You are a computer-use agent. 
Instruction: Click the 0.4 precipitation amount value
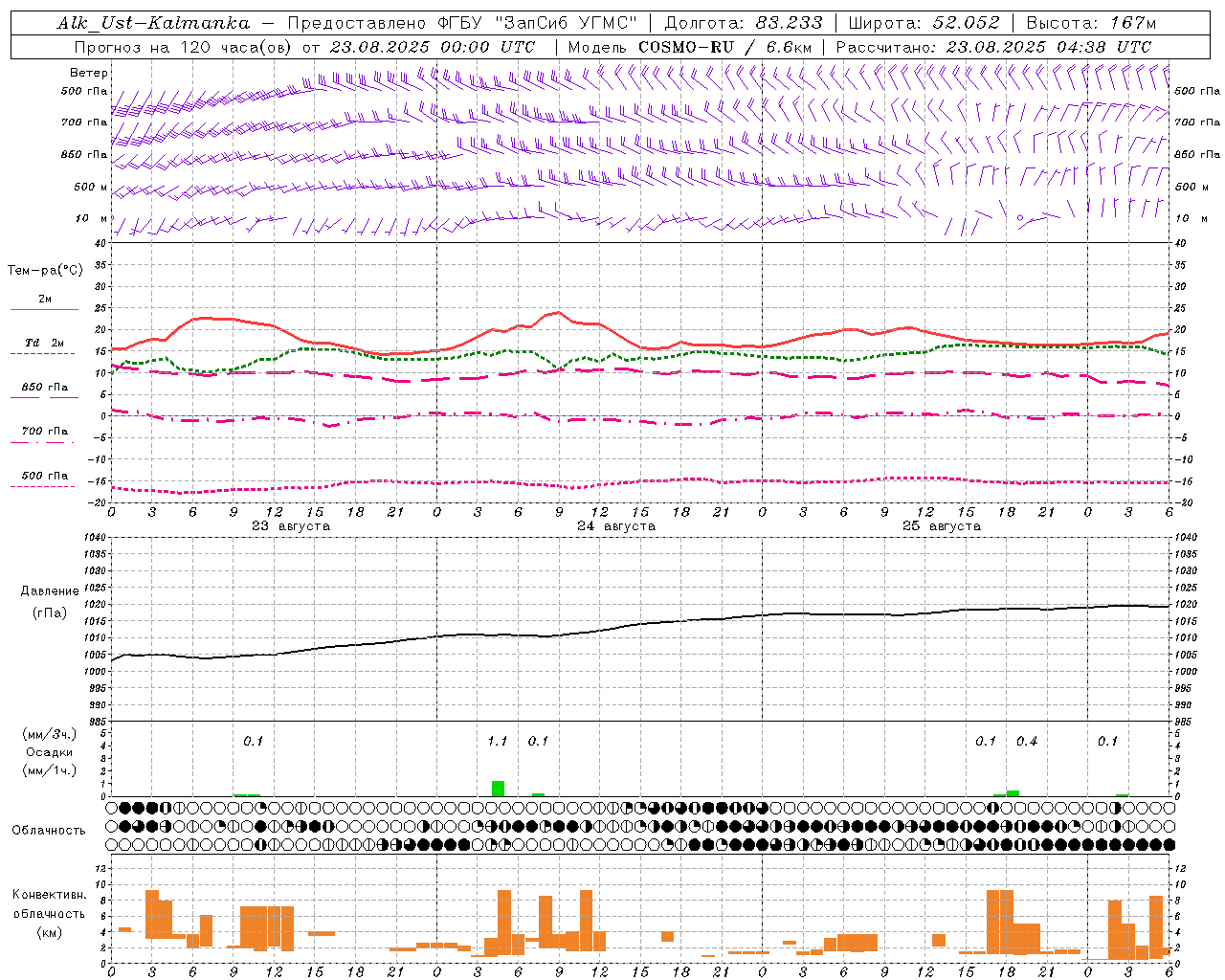pyautogui.click(x=1027, y=742)
